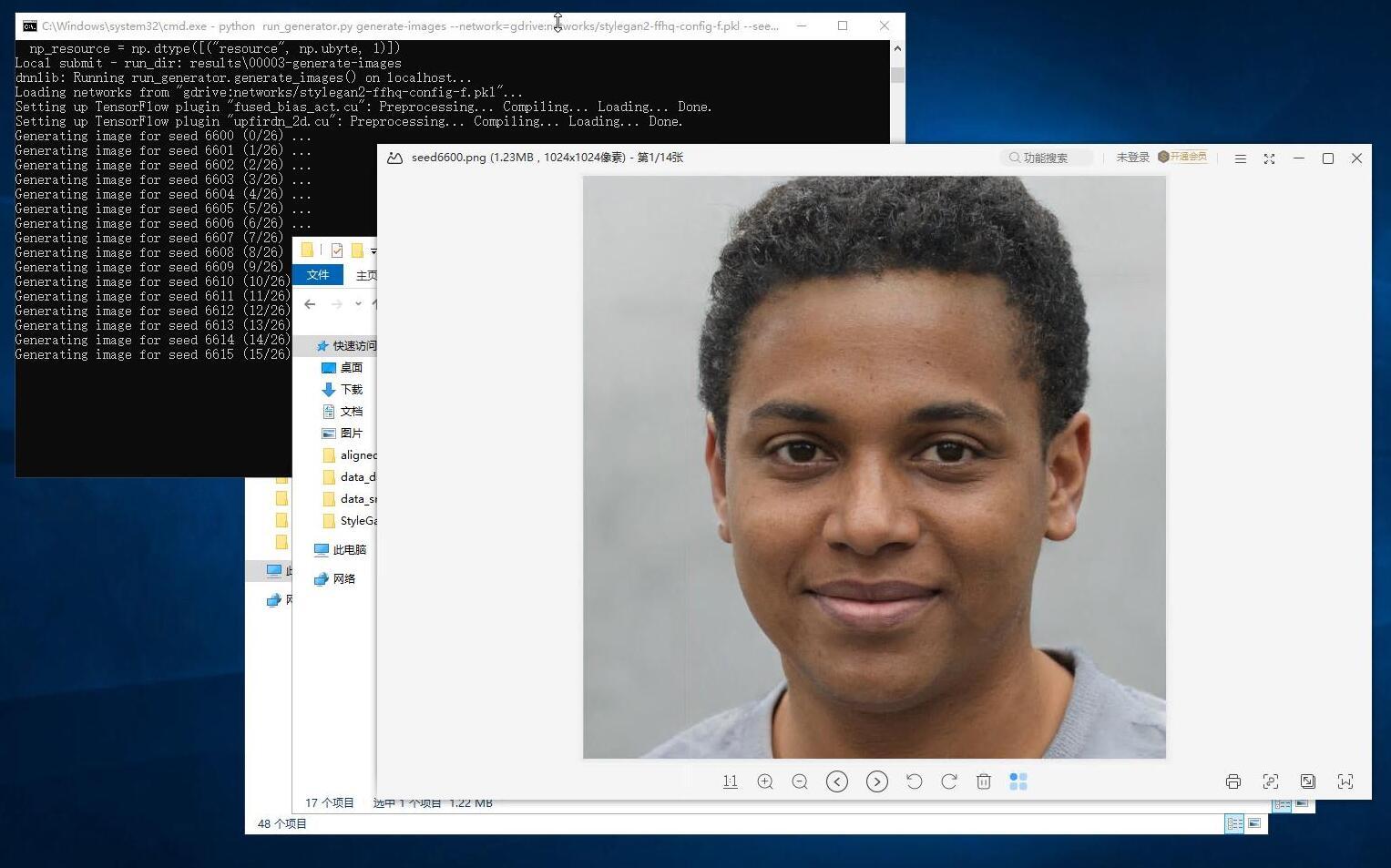1391x868 pixels.
Task: Click Explorer forward arrow
Action: (337, 304)
